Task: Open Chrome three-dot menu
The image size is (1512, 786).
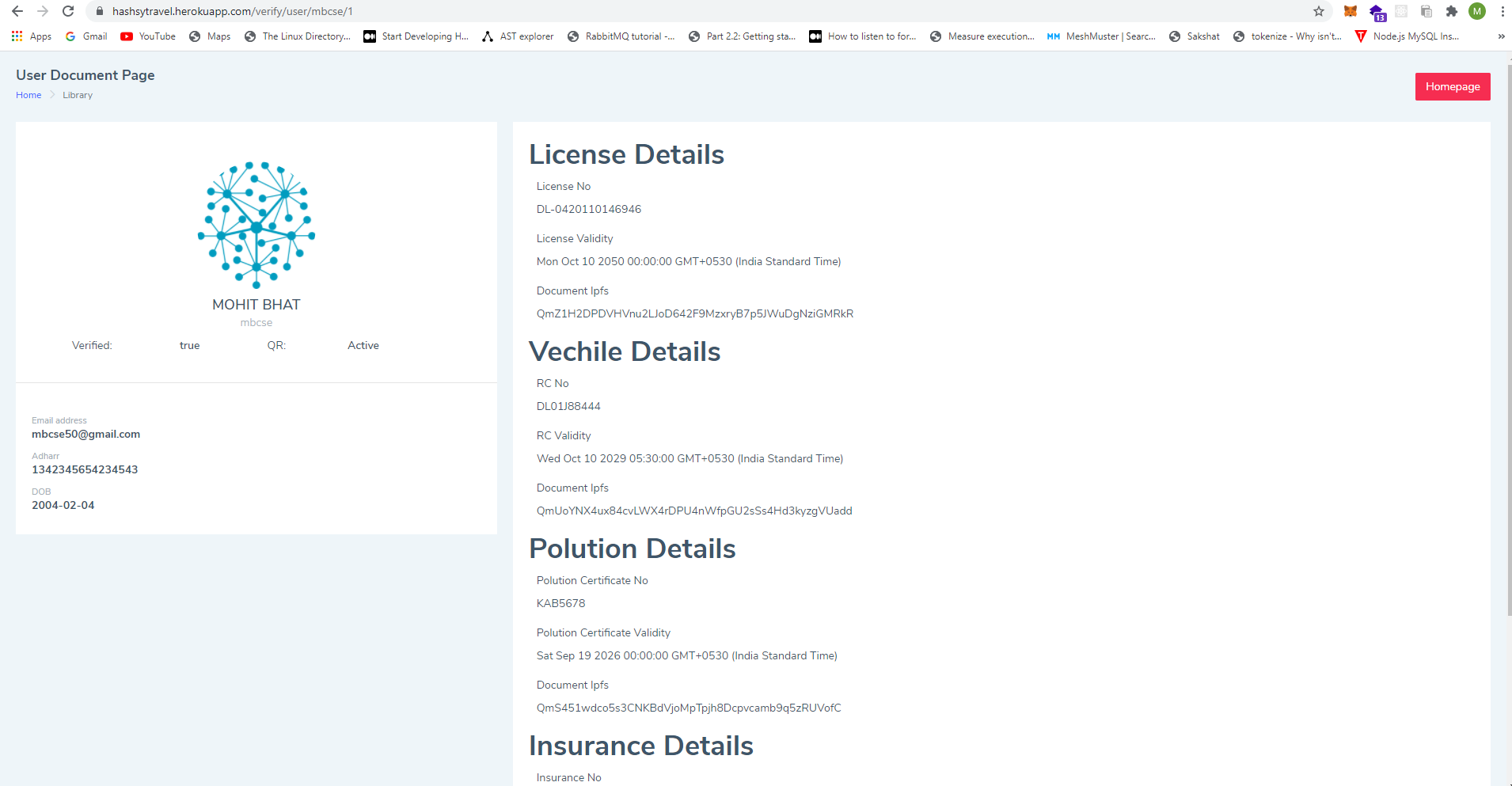Action: pos(1503,11)
